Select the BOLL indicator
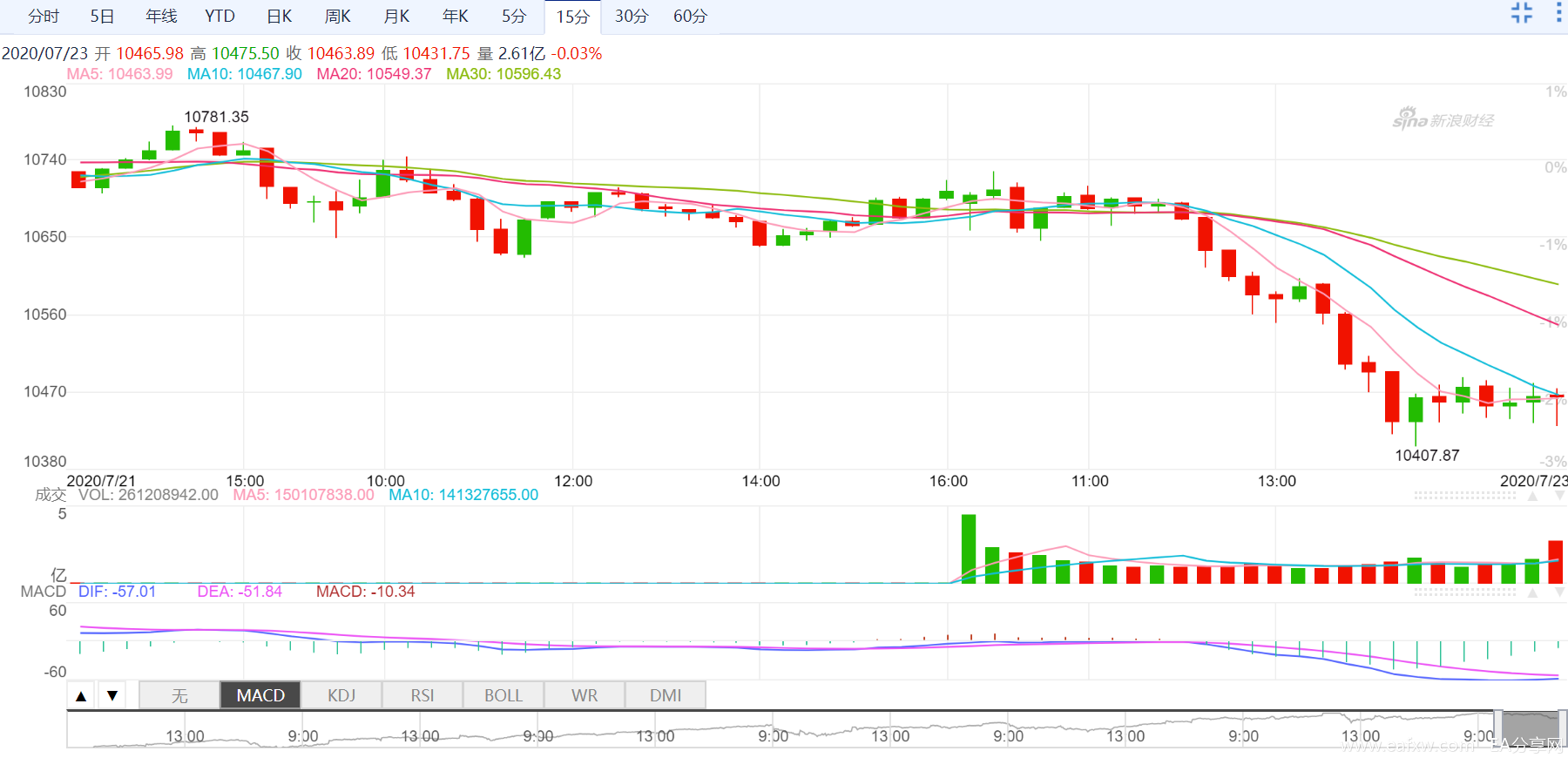 click(x=504, y=695)
